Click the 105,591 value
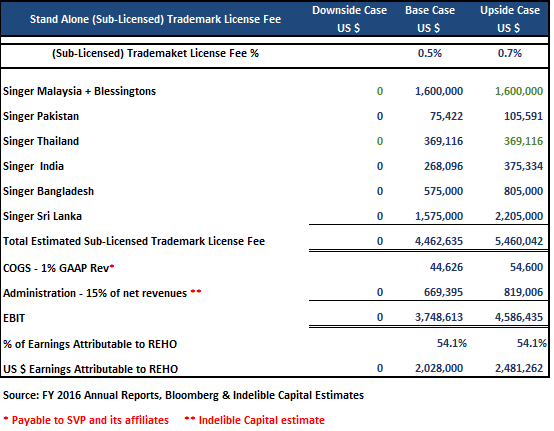 (523, 116)
